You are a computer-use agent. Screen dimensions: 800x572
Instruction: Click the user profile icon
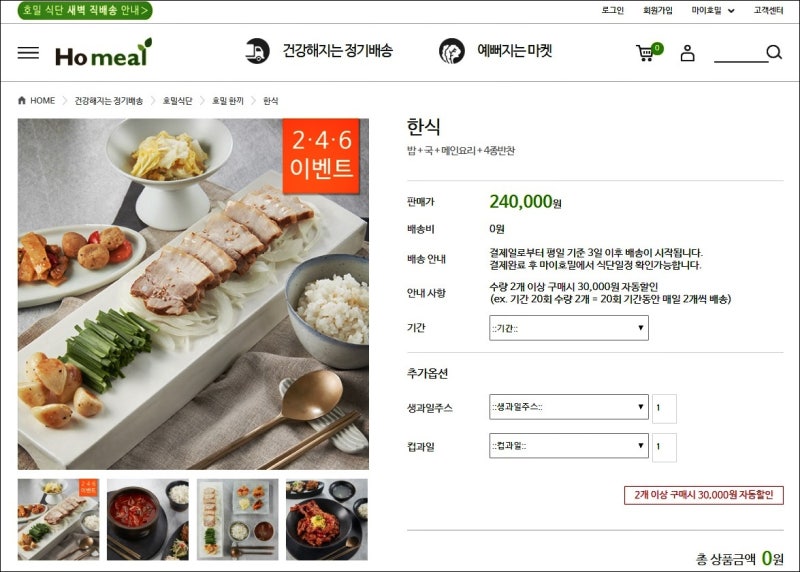tap(687, 53)
